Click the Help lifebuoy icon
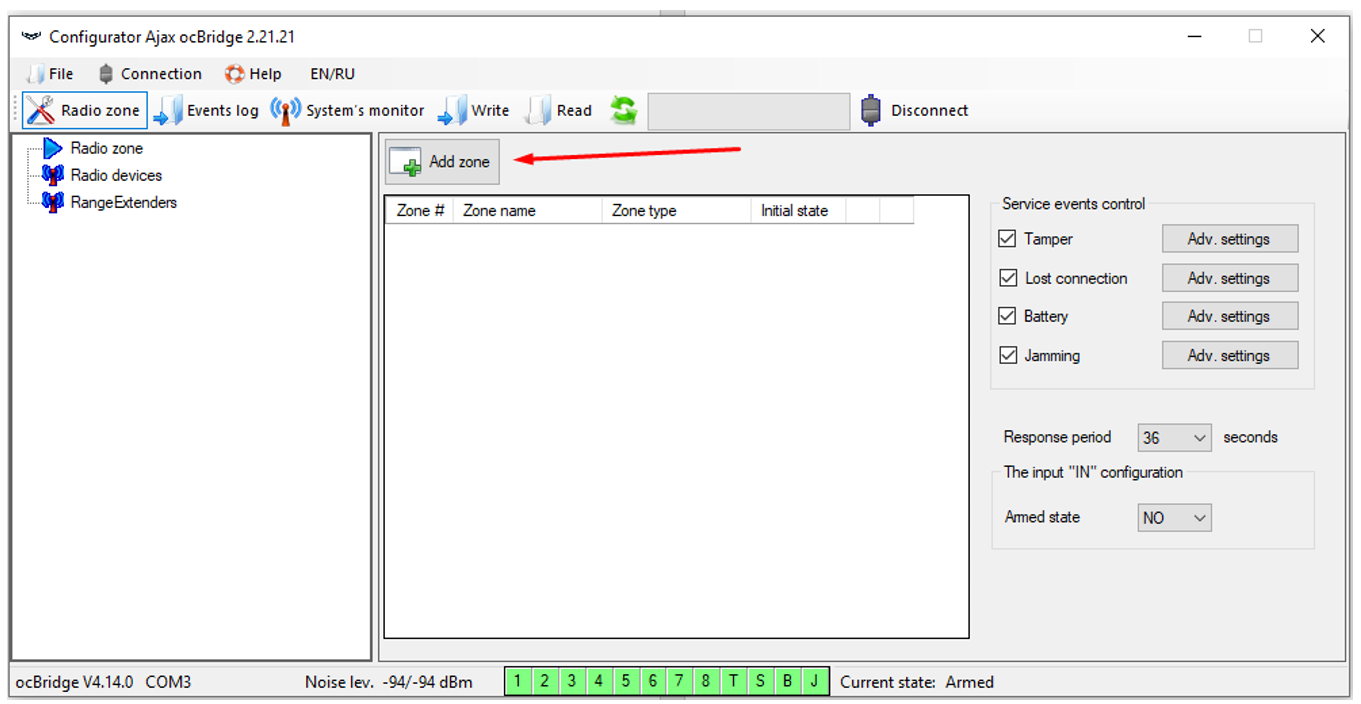1361x704 pixels. (235, 73)
